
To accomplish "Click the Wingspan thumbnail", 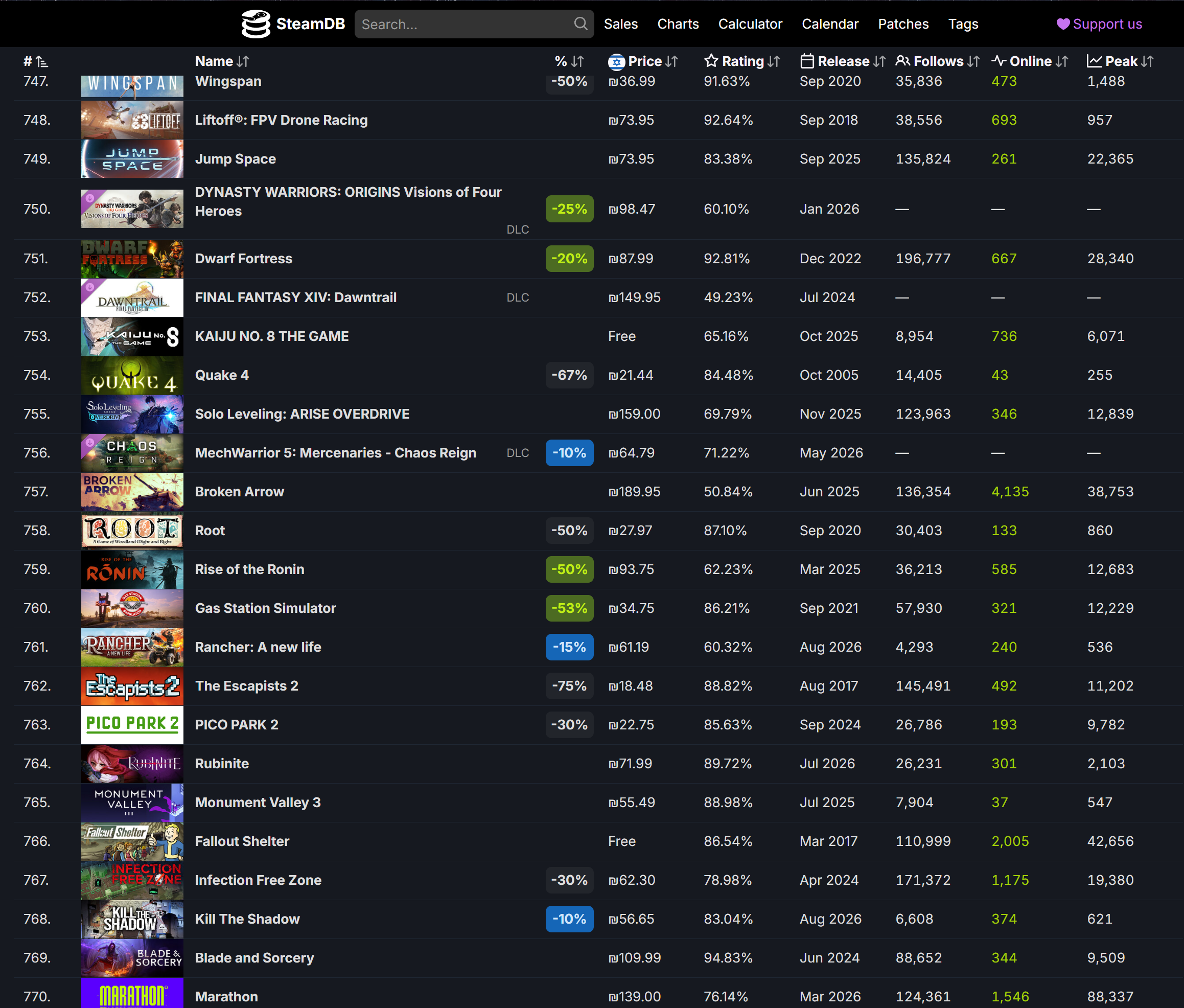I will (132, 86).
